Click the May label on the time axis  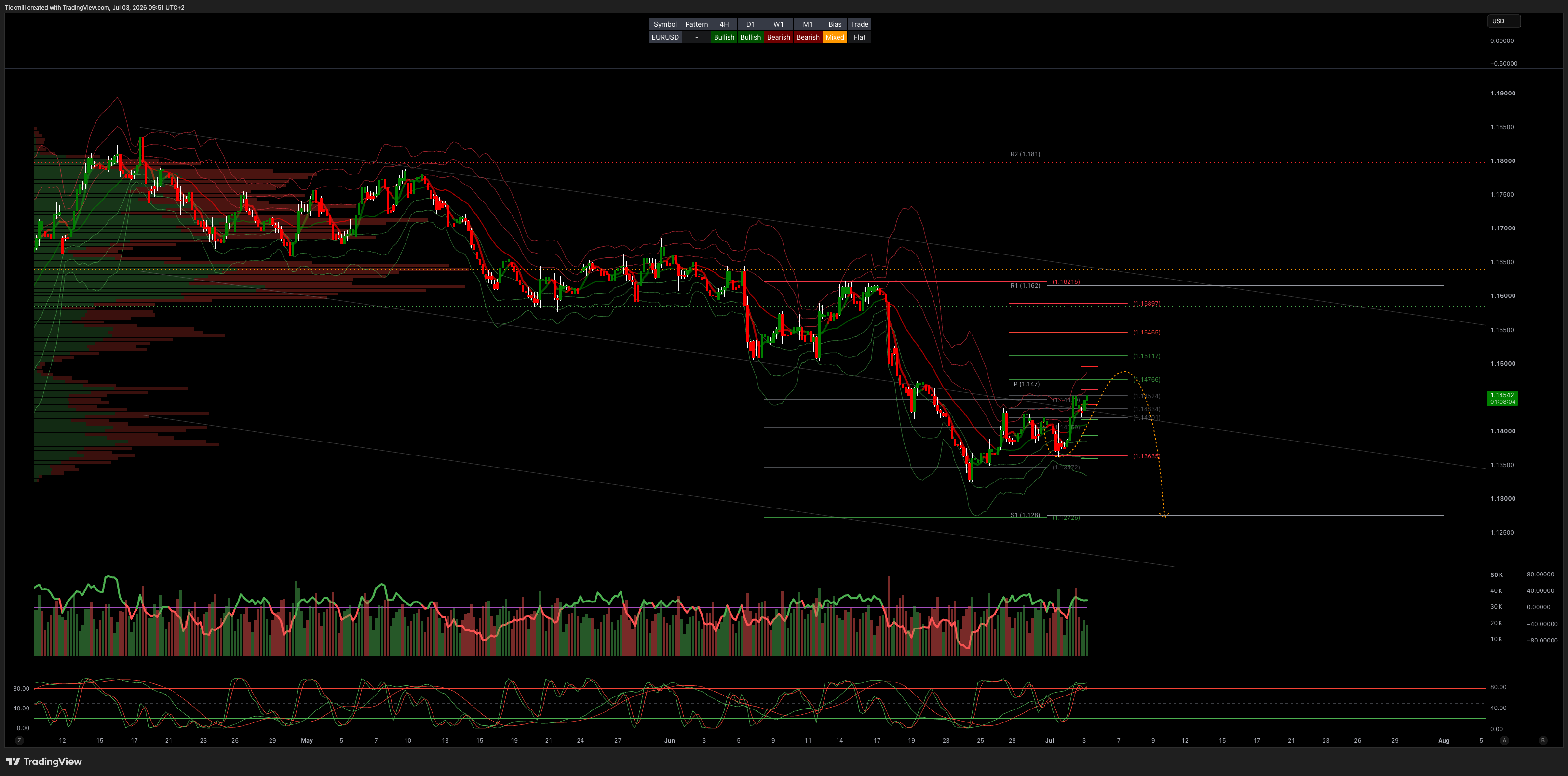tap(307, 741)
